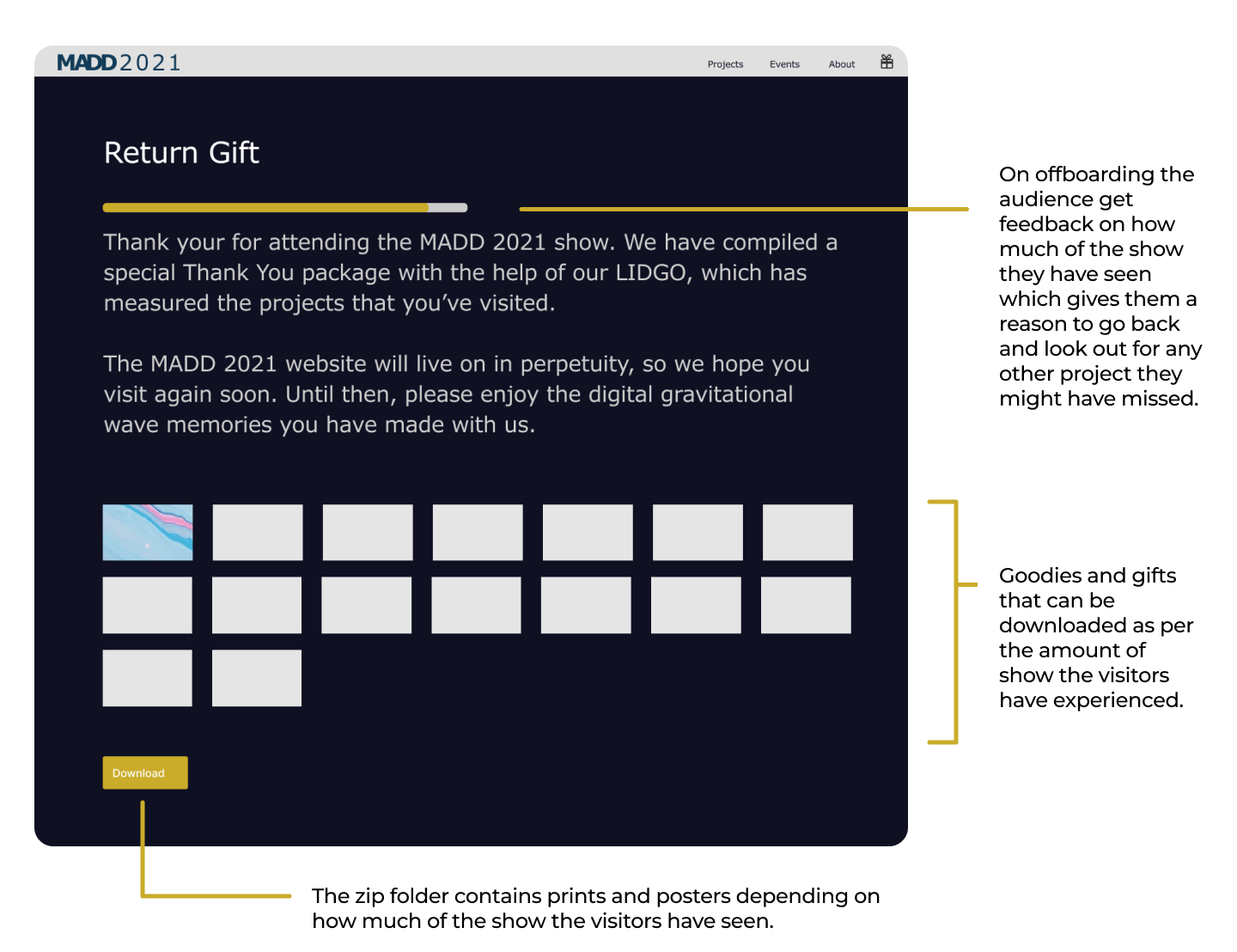Open the gift icon in the navbar
1237x952 pixels.
pos(887,62)
